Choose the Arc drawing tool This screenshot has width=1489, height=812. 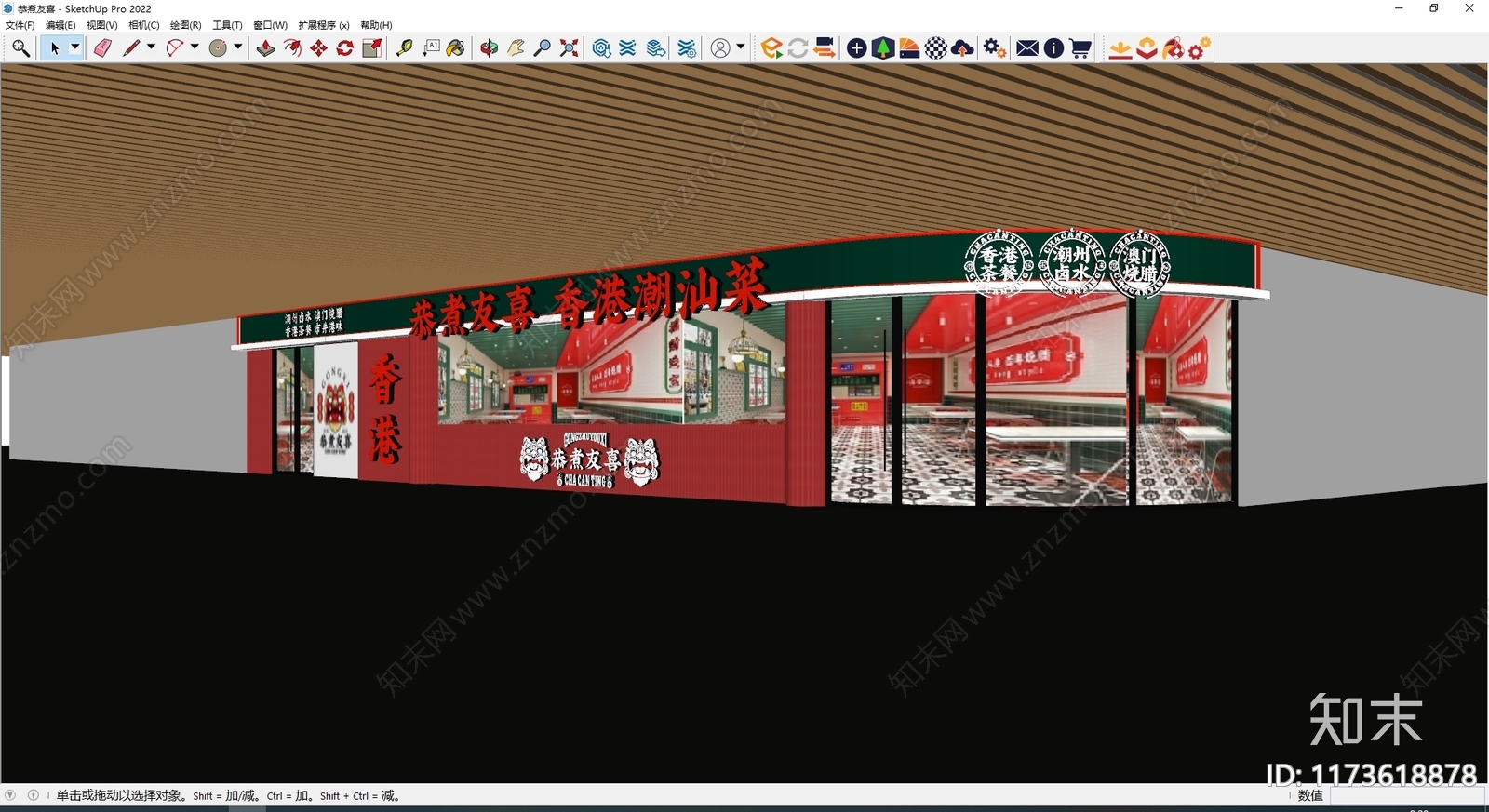pos(174,48)
